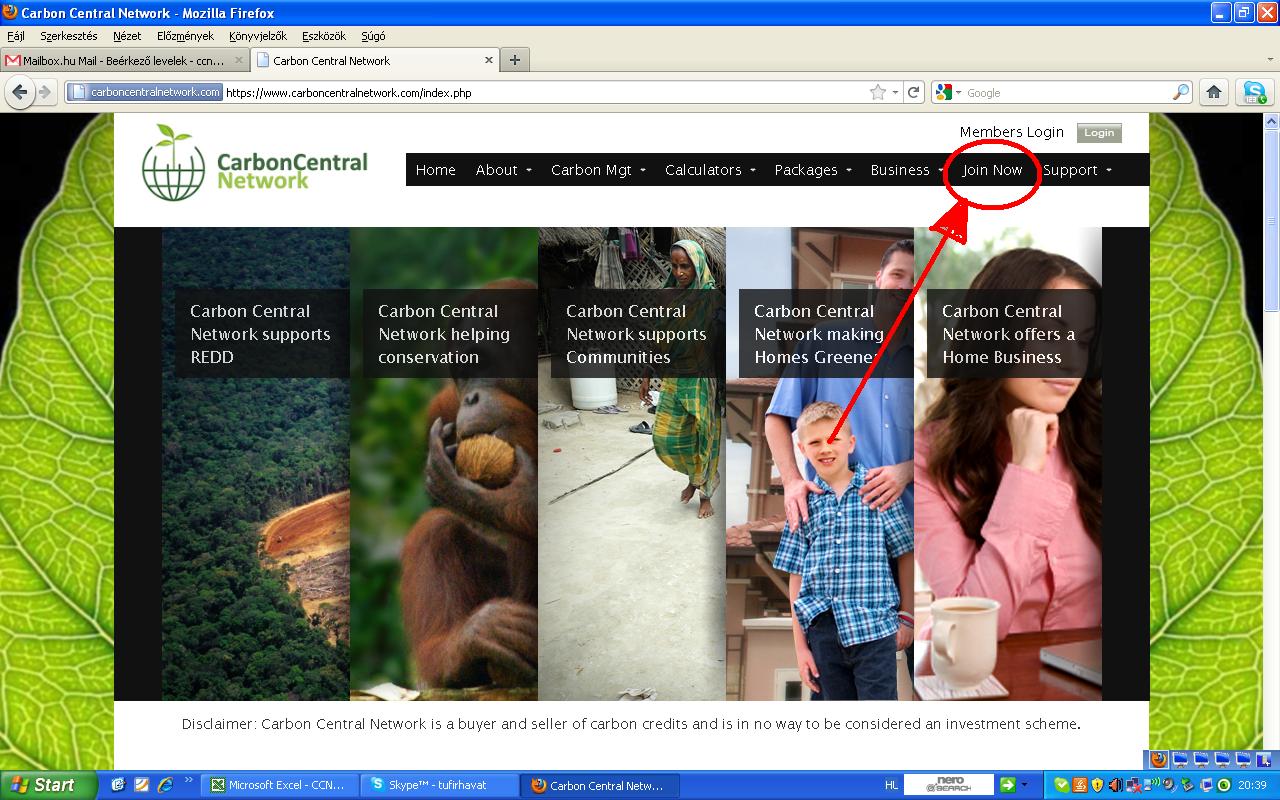Click the taskbar clock showing 20:39

coord(1251,785)
